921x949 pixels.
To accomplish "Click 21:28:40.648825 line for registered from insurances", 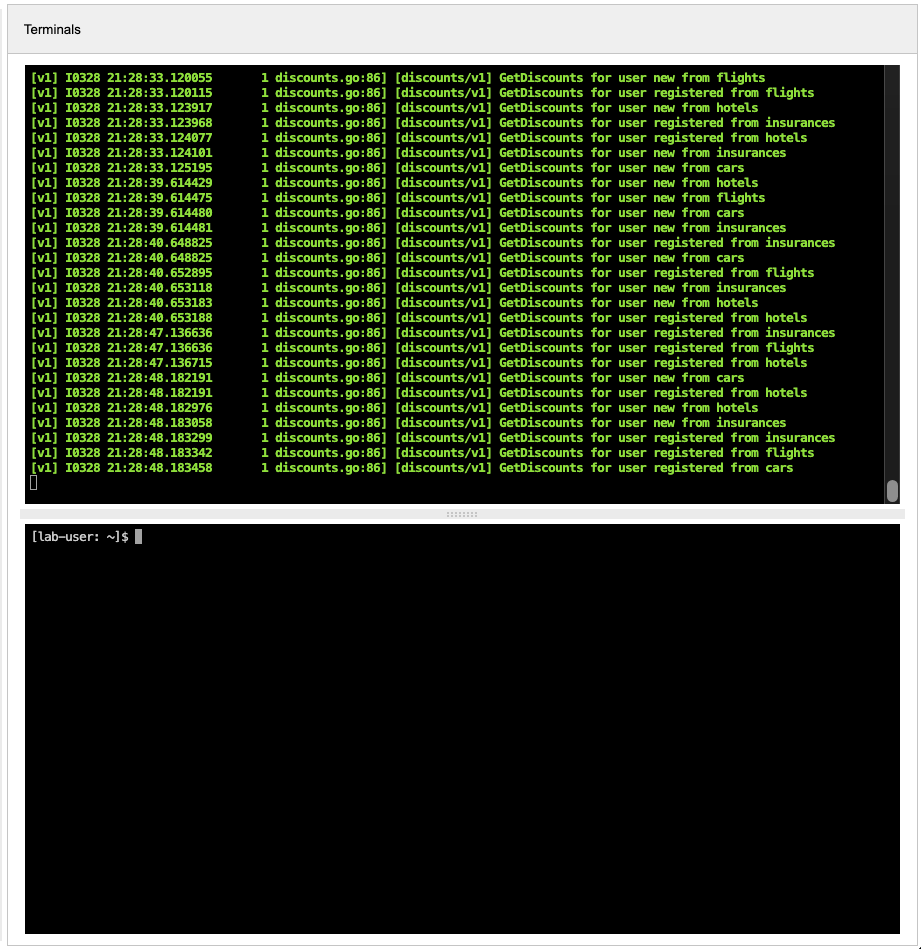I will [433, 243].
